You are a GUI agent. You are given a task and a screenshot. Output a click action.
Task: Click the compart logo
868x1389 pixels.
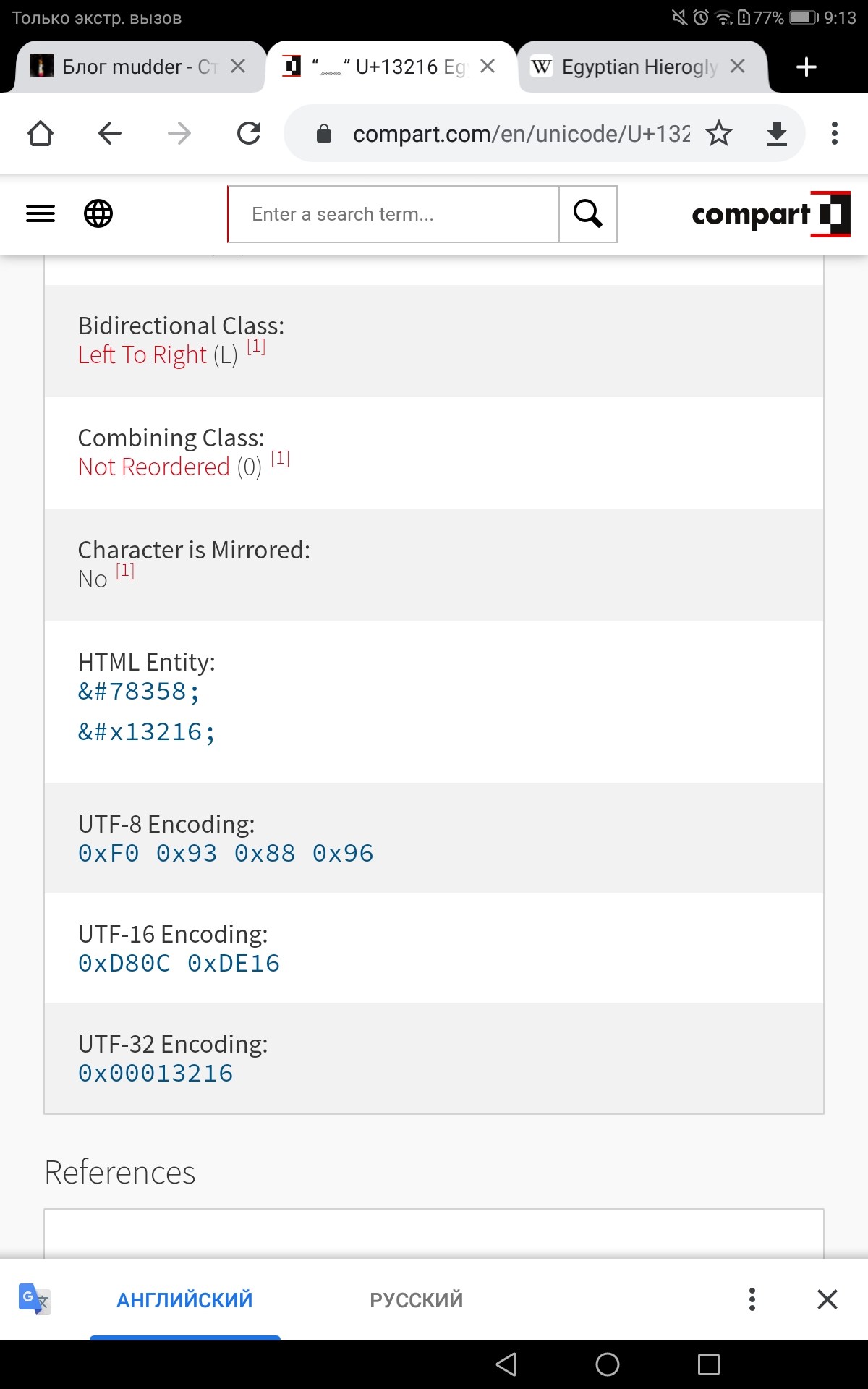tap(771, 214)
